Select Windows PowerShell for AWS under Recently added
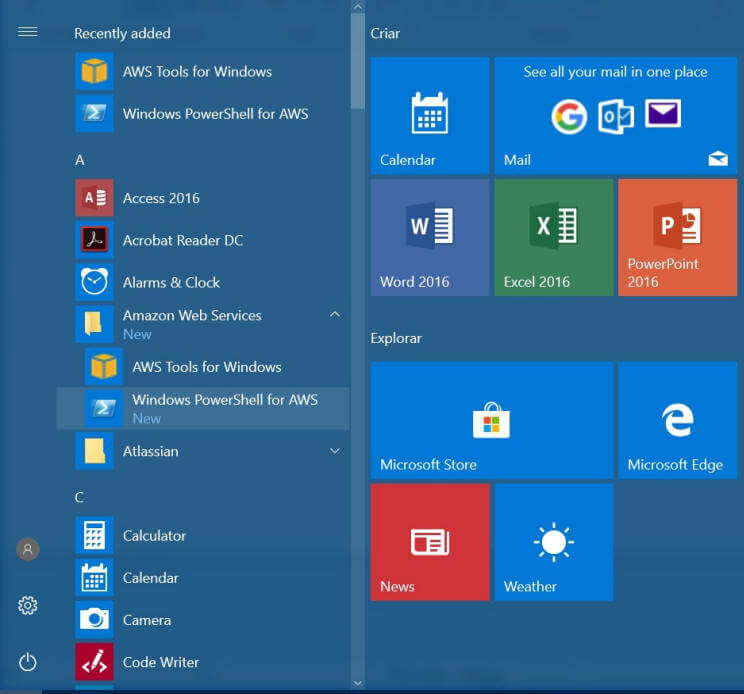Viewport: 744px width, 694px height. [214, 114]
